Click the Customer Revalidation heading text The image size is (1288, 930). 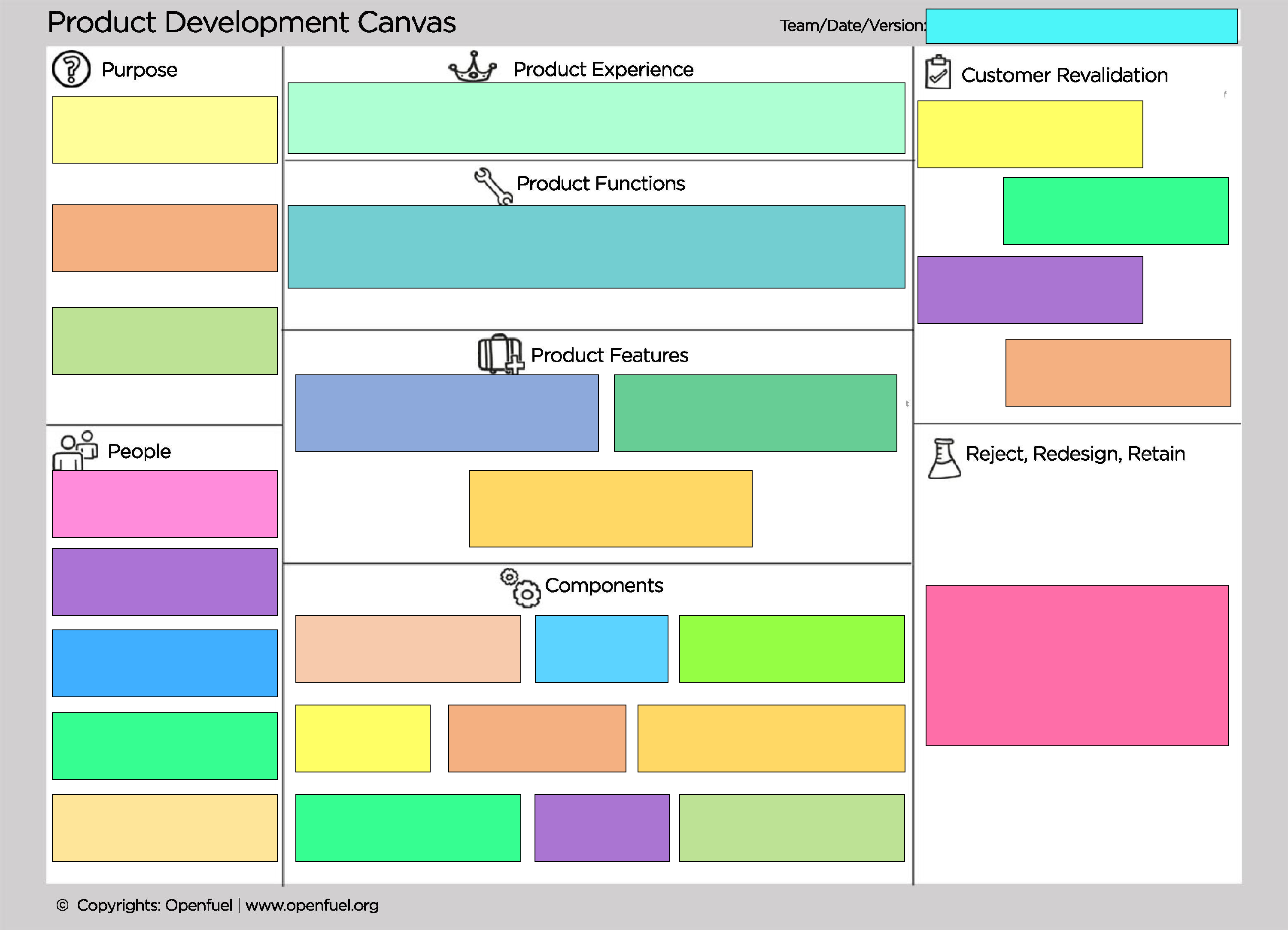click(x=1064, y=75)
